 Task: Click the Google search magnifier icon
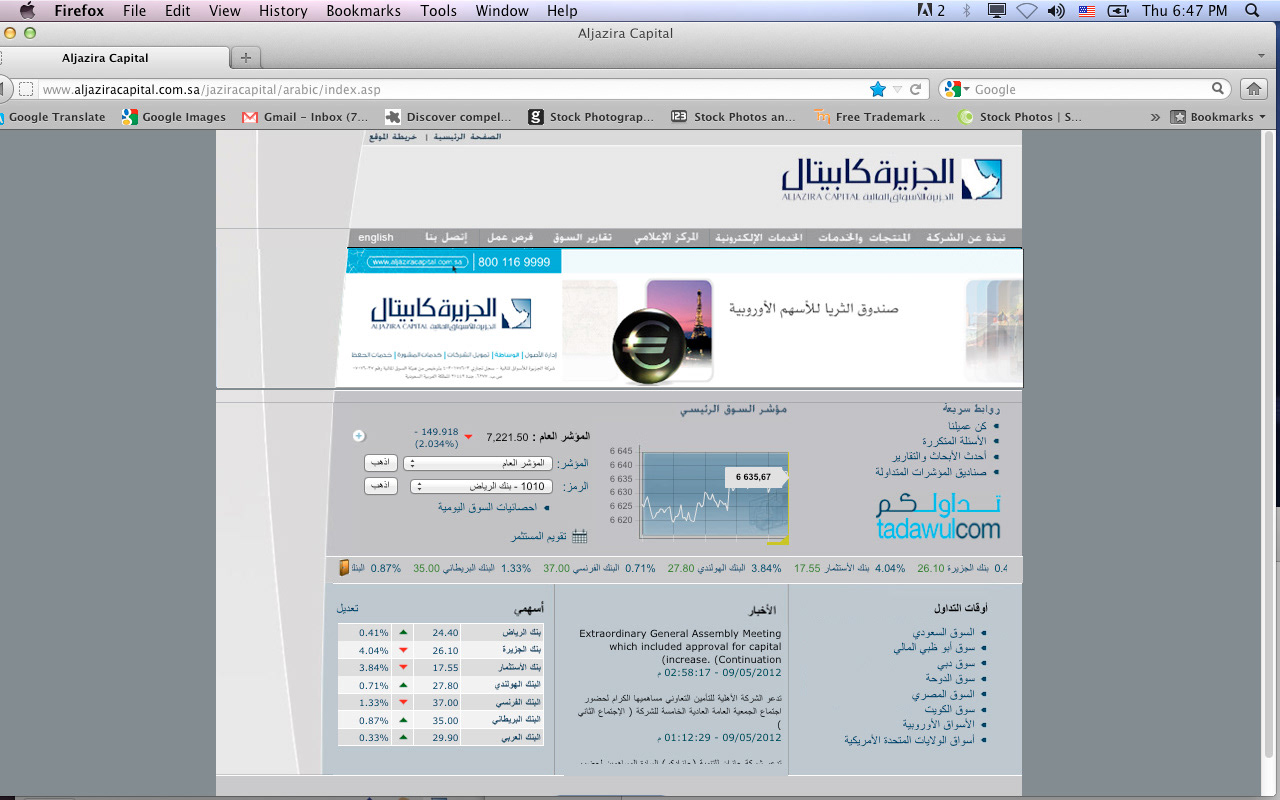[x=1218, y=89]
